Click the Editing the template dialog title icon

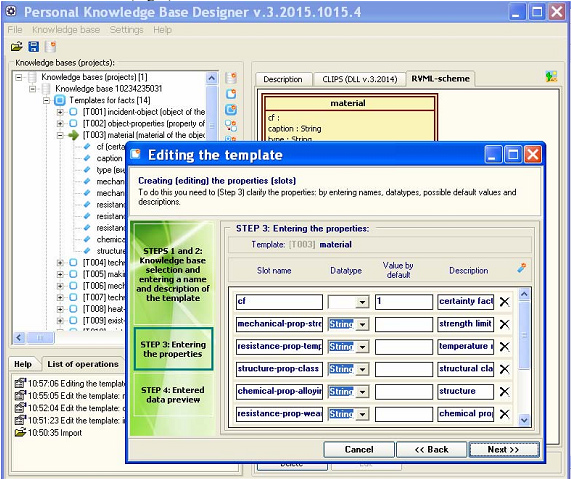tap(135, 154)
